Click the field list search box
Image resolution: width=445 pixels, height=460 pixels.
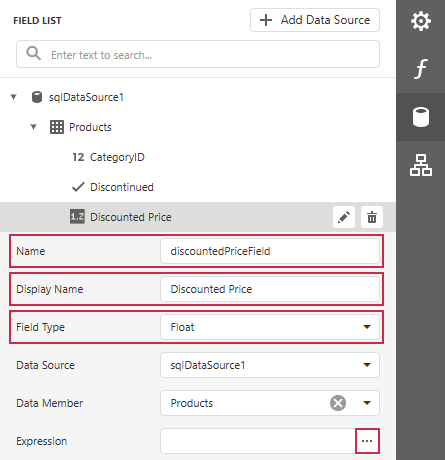(x=198, y=54)
